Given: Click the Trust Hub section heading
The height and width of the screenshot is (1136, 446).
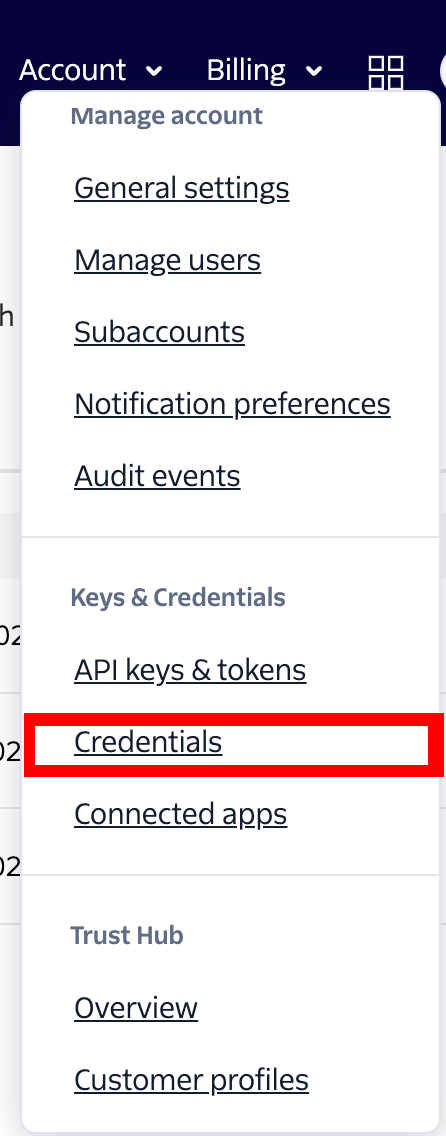Looking at the screenshot, I should coord(127,935).
